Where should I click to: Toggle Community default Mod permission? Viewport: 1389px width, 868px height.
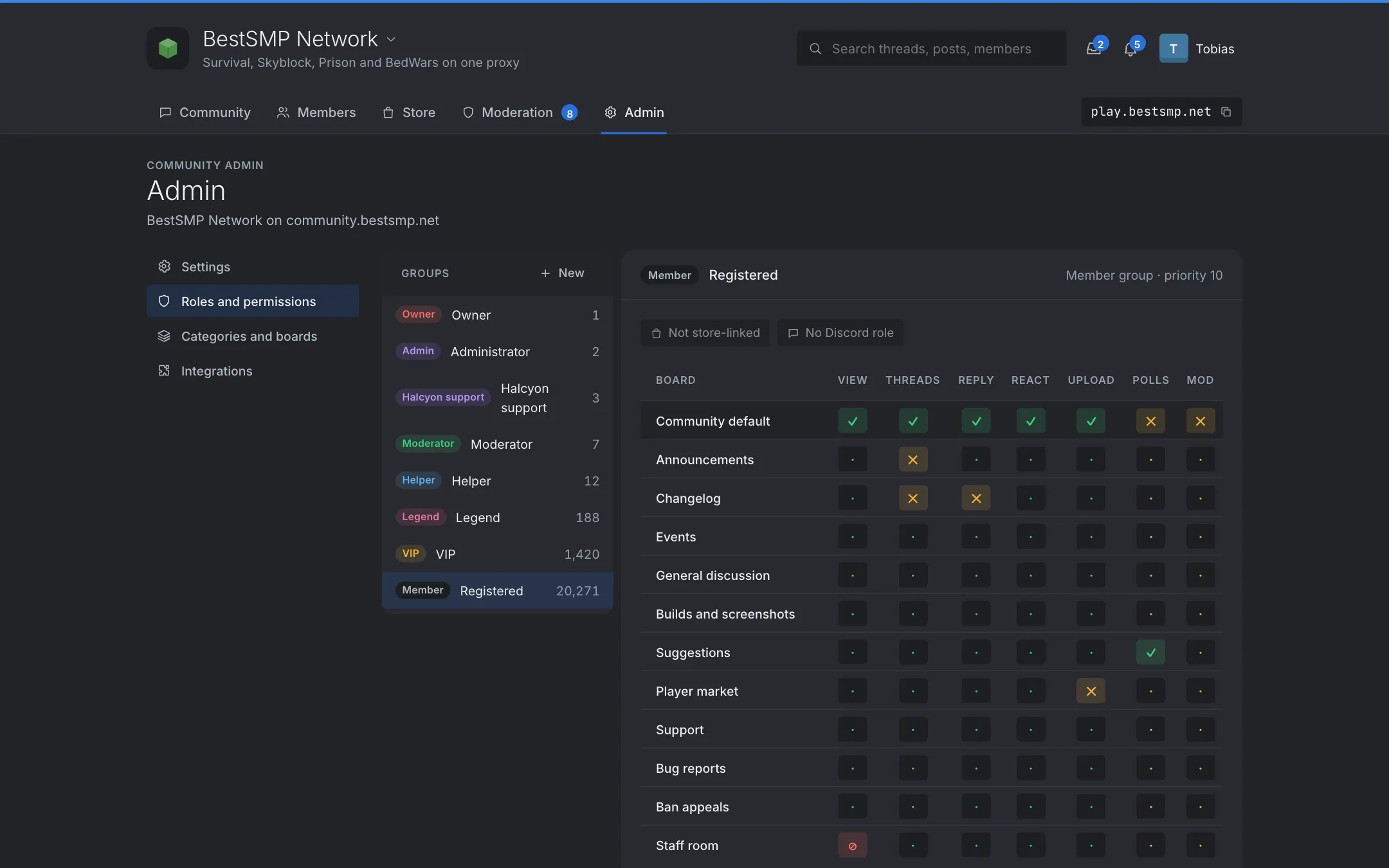(x=1201, y=421)
